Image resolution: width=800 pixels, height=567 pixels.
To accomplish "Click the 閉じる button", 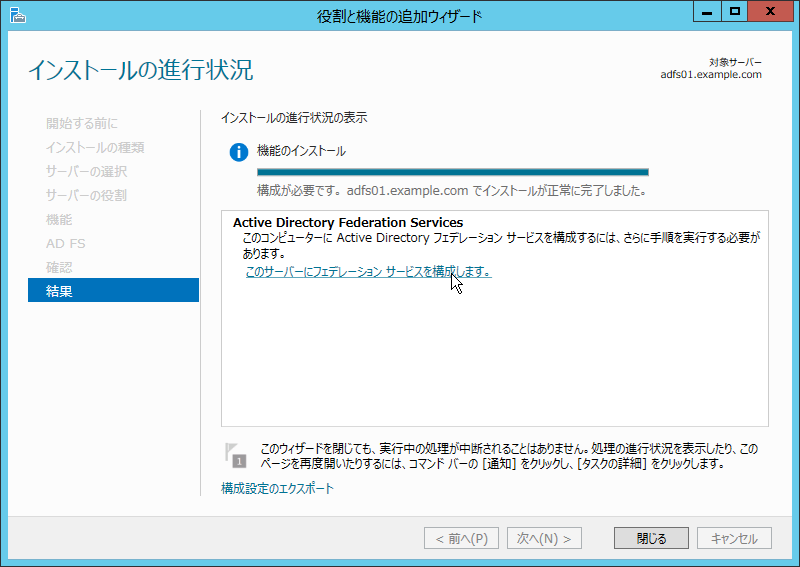I will click(651, 538).
